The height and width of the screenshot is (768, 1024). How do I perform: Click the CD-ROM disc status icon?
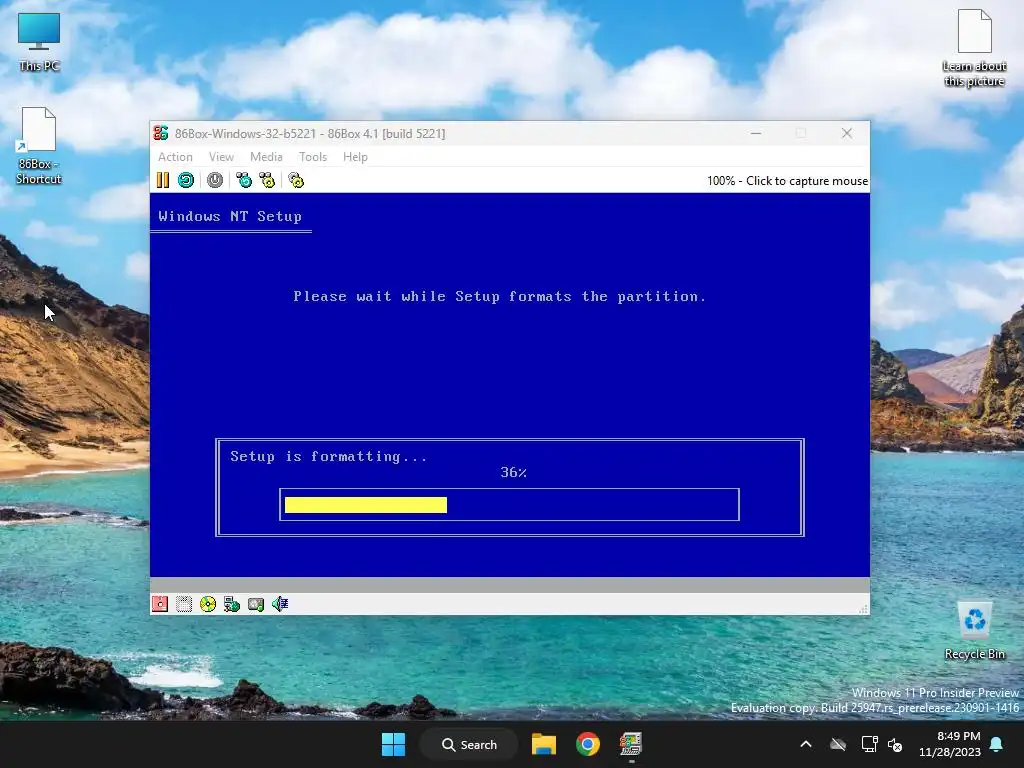pos(208,604)
